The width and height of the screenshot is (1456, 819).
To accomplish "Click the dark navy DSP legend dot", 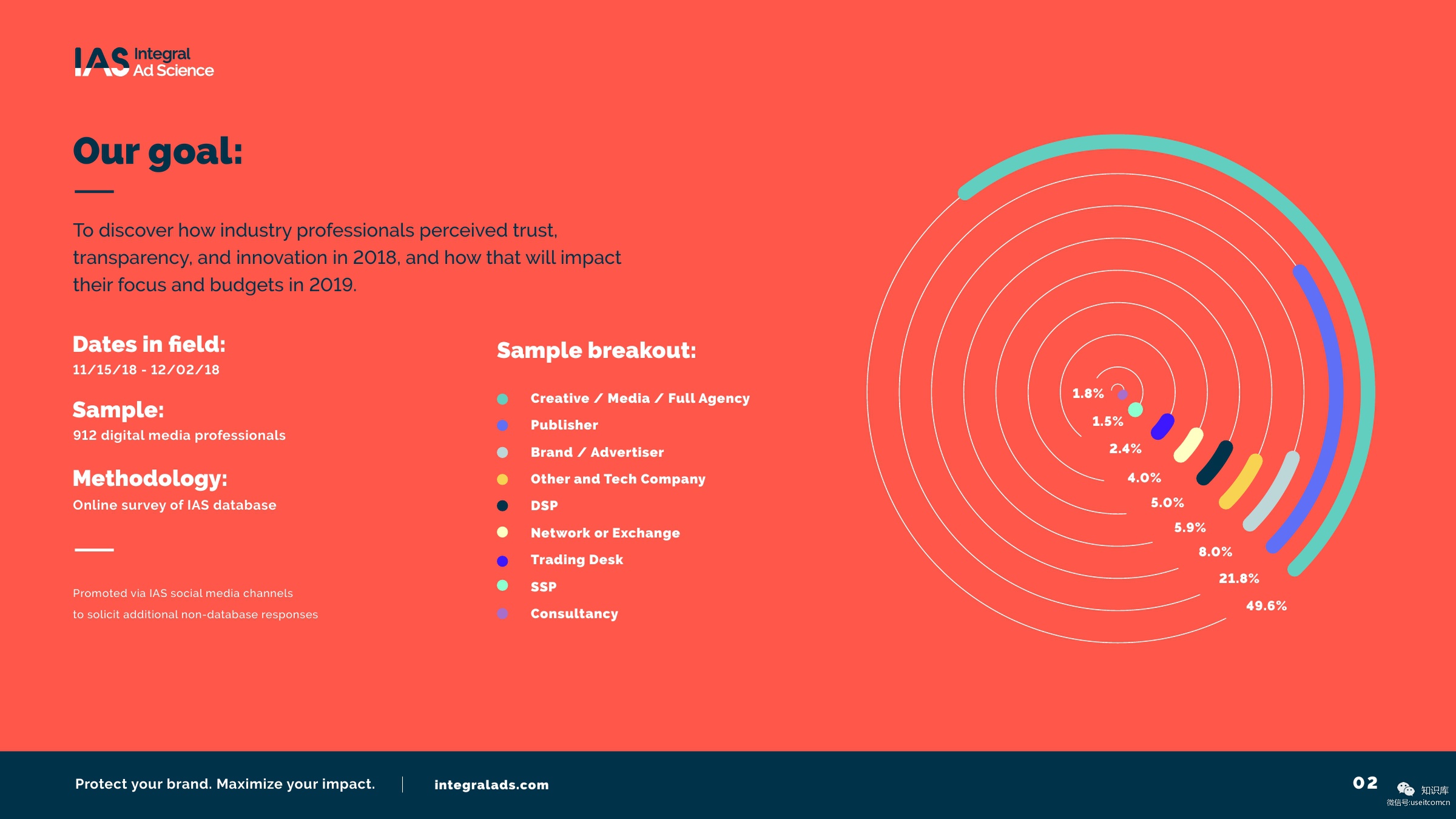I will (x=502, y=506).
